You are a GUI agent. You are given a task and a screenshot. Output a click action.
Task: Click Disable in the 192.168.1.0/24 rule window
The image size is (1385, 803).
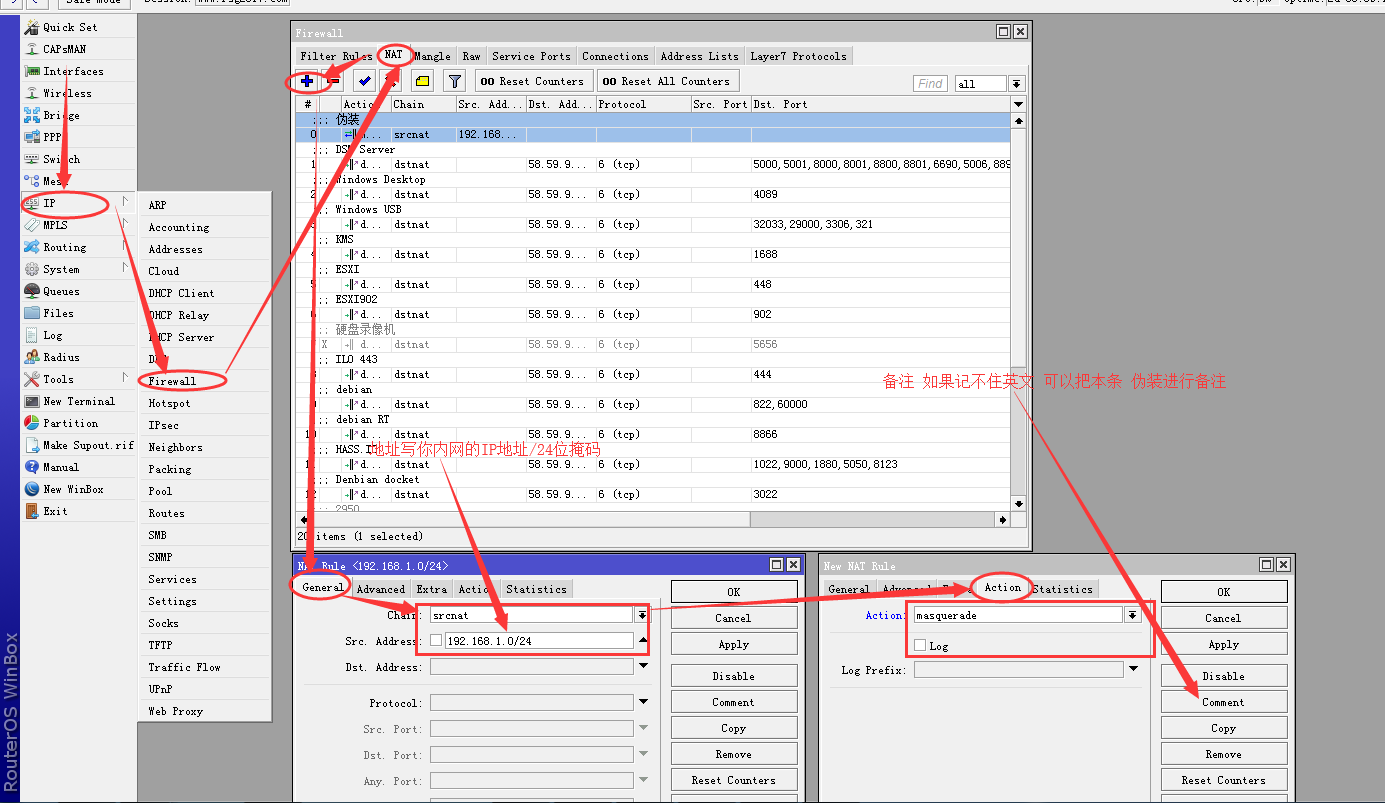point(733,676)
